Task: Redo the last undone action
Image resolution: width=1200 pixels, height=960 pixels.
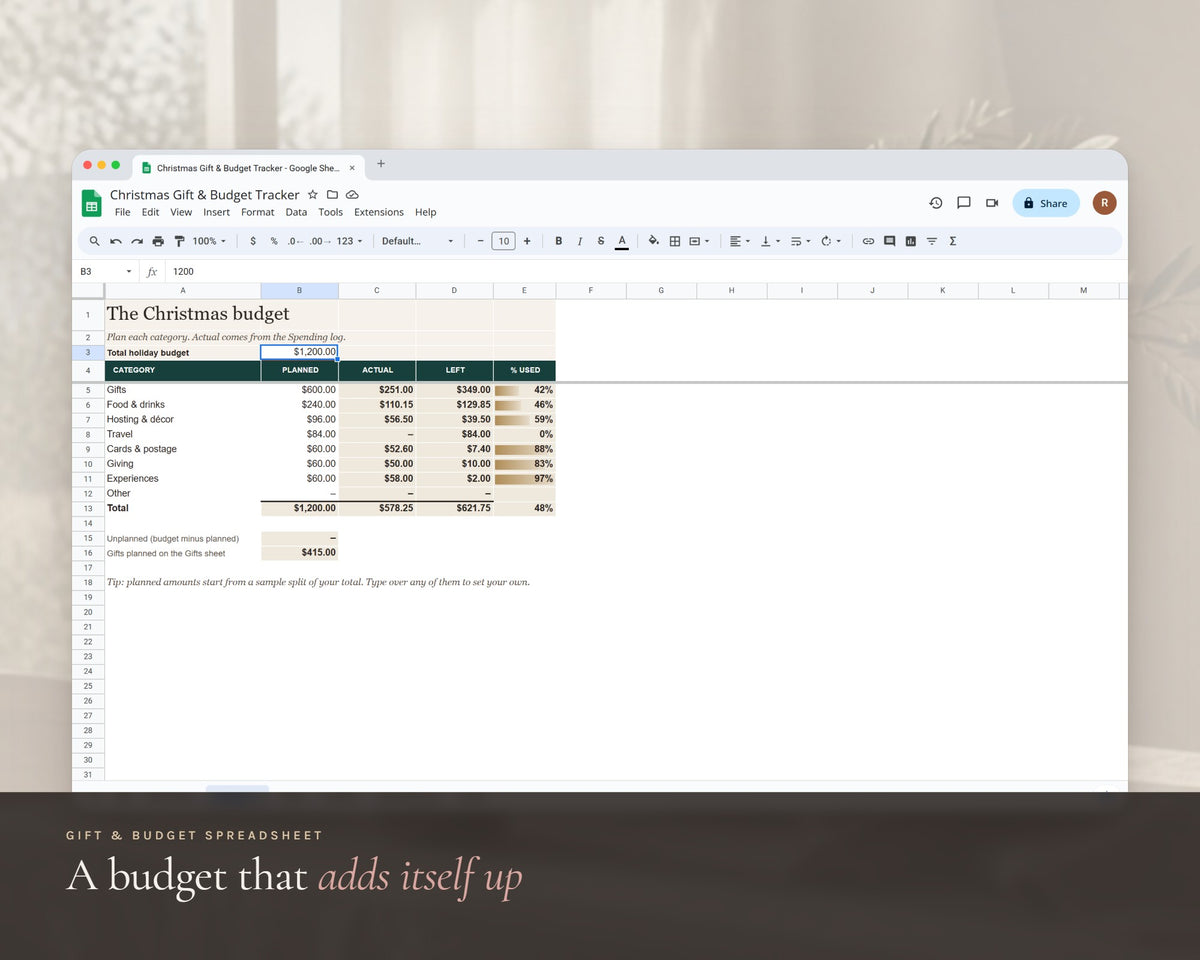Action: pyautogui.click(x=137, y=241)
